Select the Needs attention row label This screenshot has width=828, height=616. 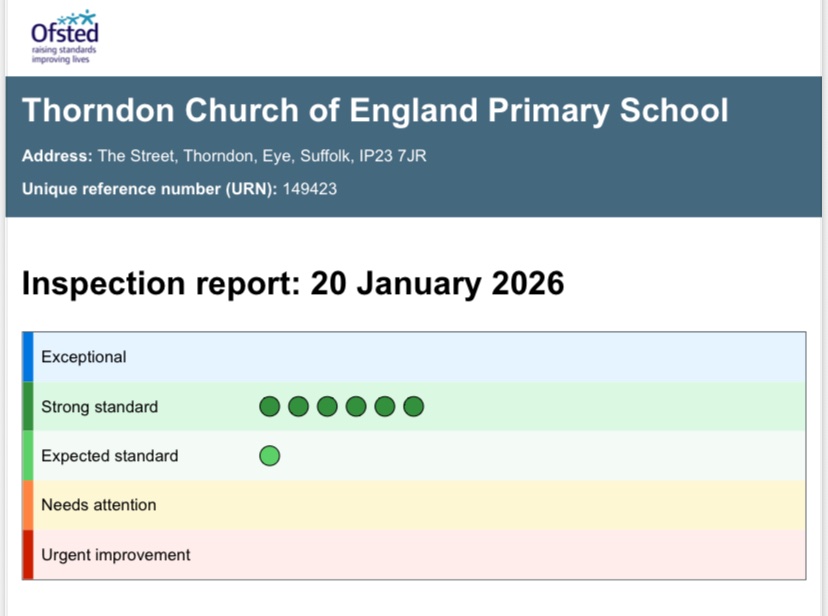pyautogui.click(x=98, y=505)
